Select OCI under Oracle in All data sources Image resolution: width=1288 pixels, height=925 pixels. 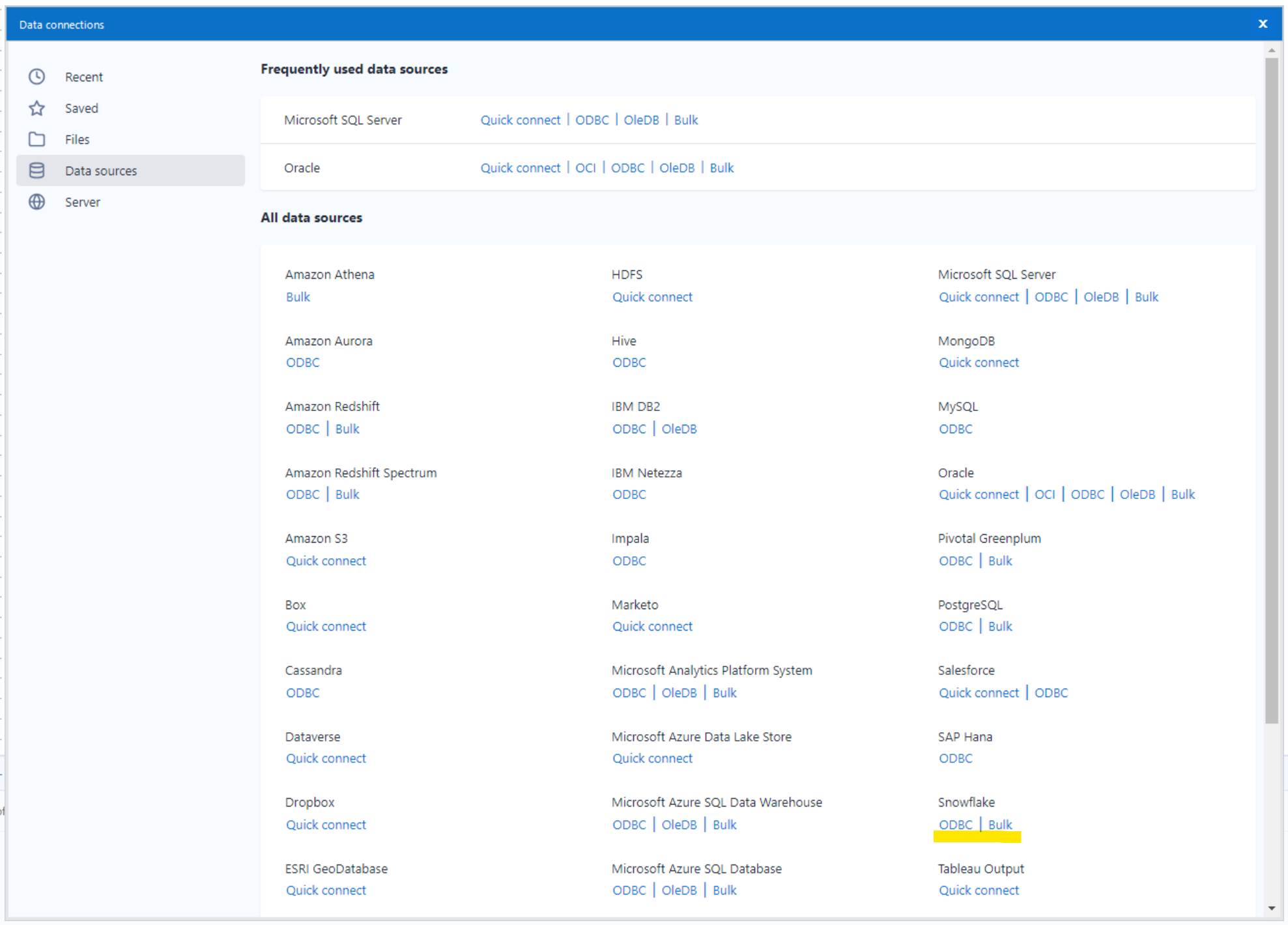(1044, 494)
